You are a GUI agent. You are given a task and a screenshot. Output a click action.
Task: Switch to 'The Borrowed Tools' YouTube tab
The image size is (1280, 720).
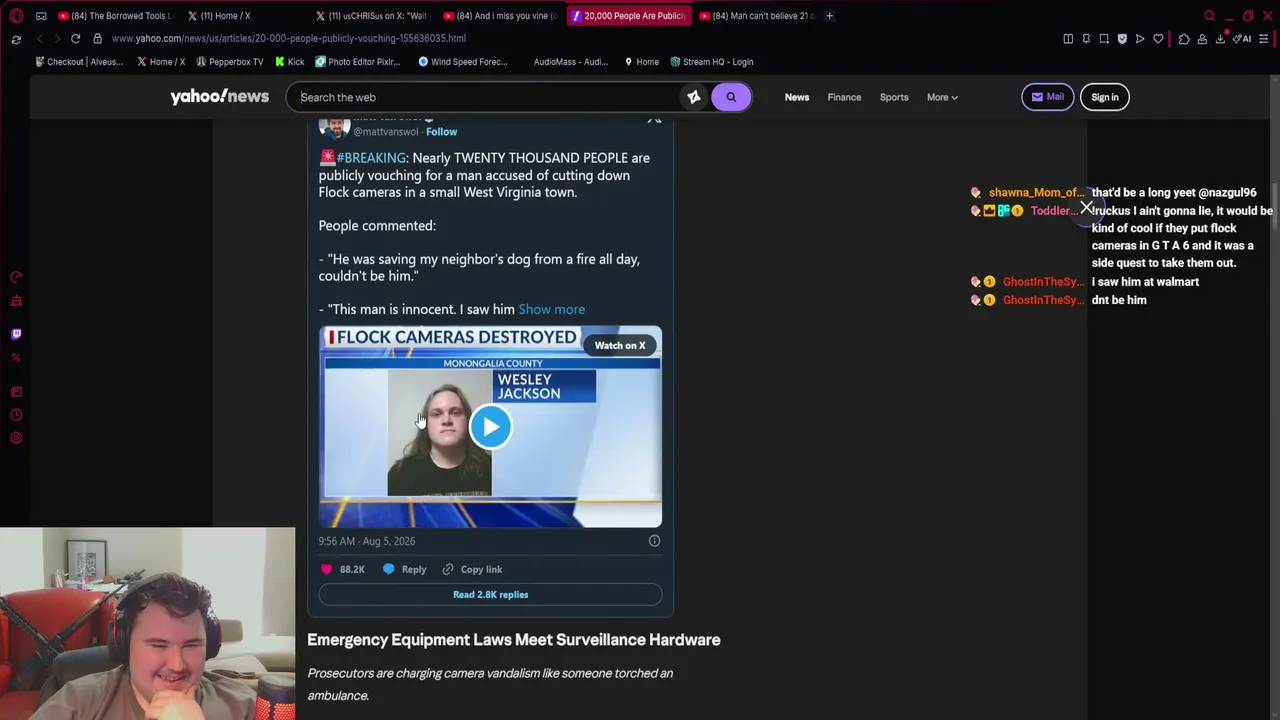coord(115,16)
